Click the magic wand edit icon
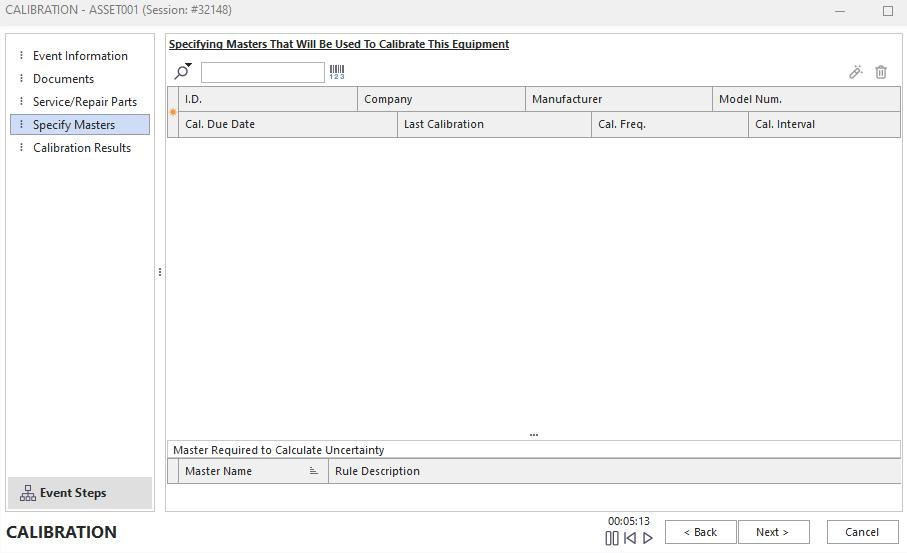The image size is (907, 553). [856, 72]
